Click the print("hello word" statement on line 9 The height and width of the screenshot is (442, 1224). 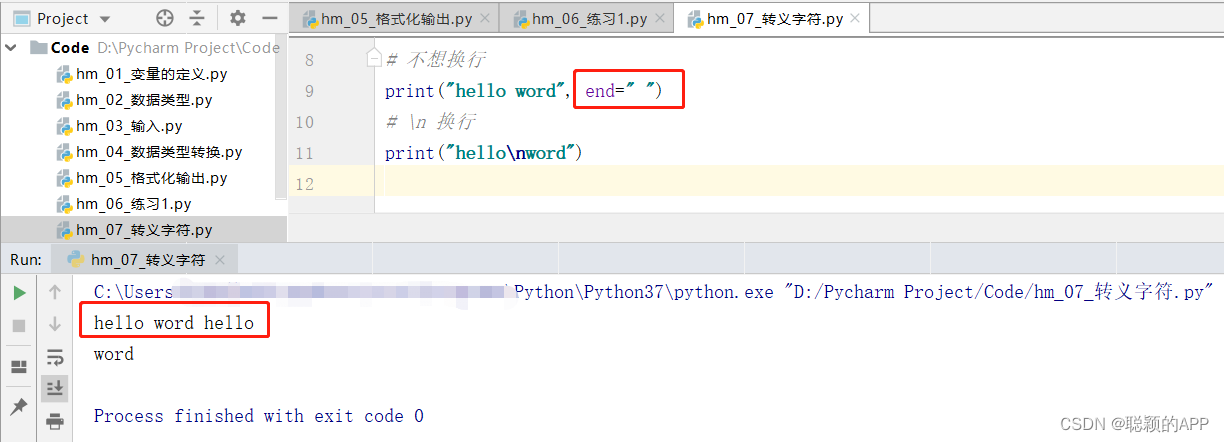click(x=475, y=91)
